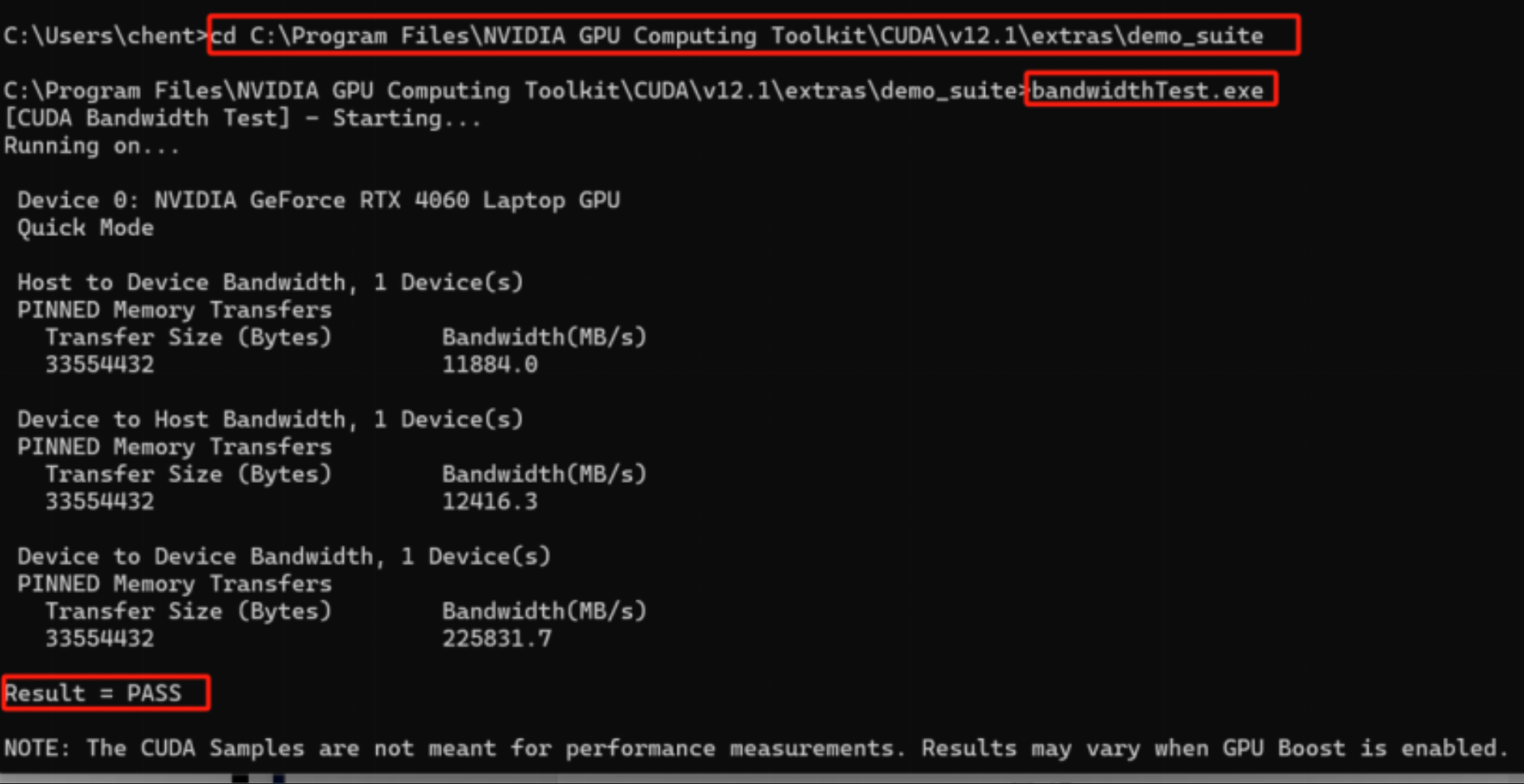Click the Result = PASS line

tap(93, 693)
